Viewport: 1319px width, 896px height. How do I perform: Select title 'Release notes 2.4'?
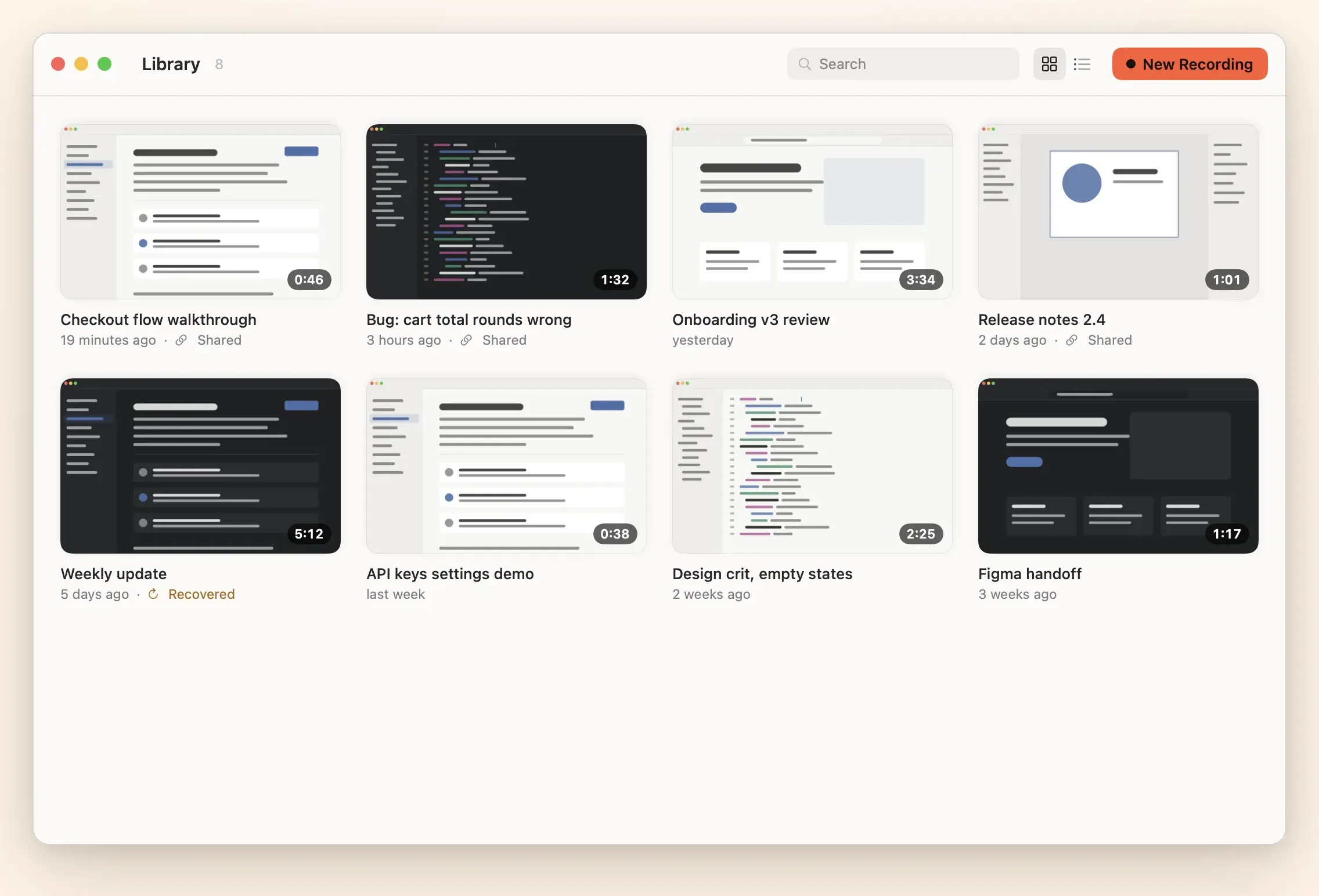point(1041,320)
